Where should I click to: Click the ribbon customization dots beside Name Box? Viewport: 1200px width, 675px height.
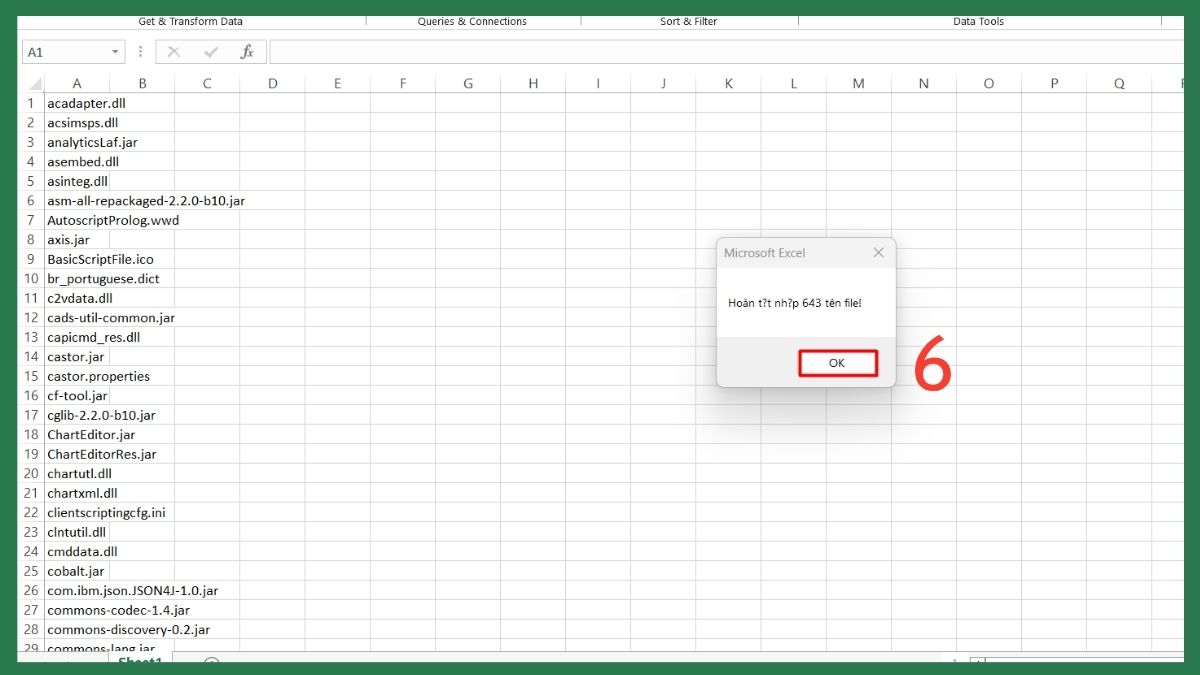(x=140, y=51)
